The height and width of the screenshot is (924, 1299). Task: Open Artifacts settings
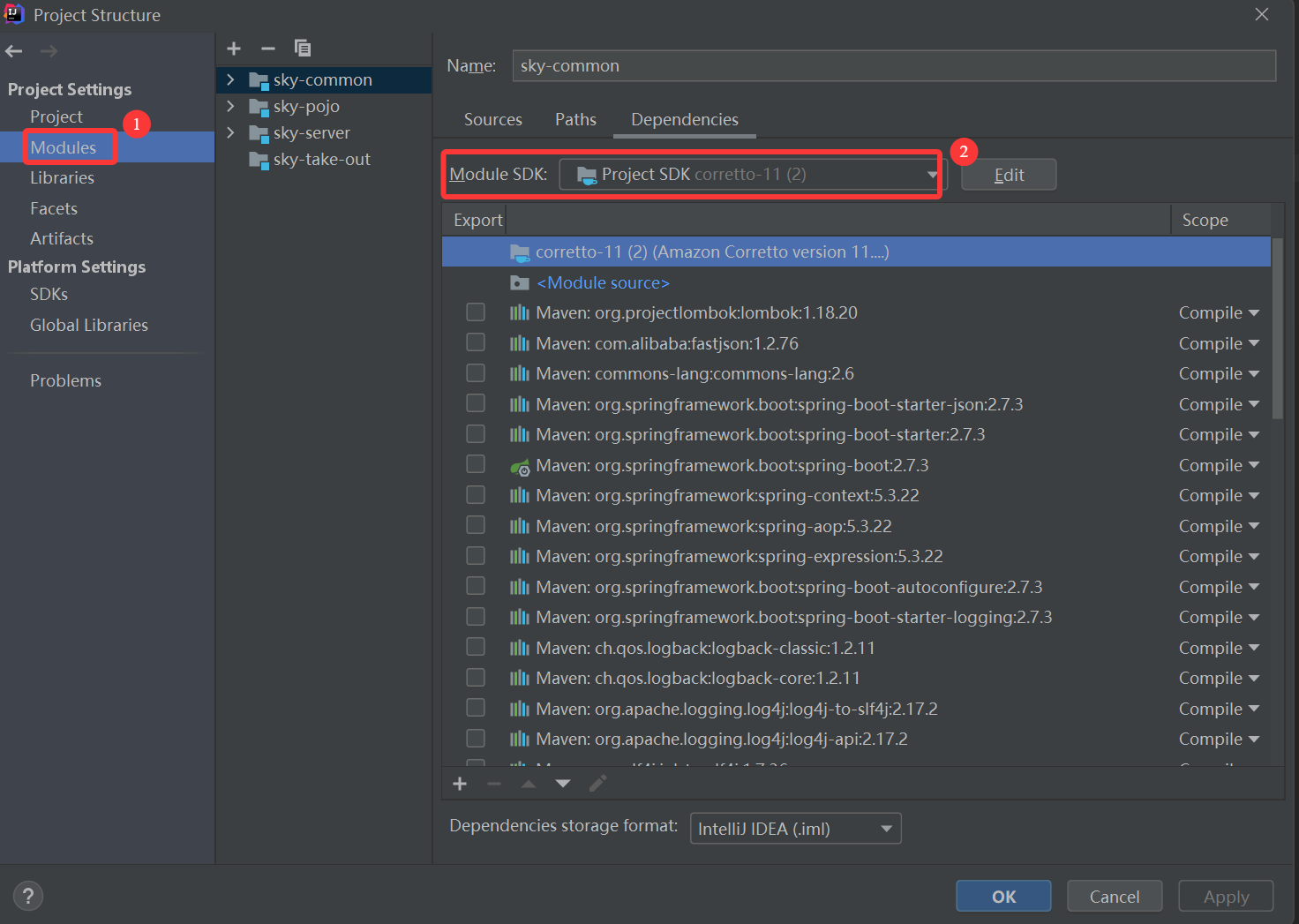(62, 238)
